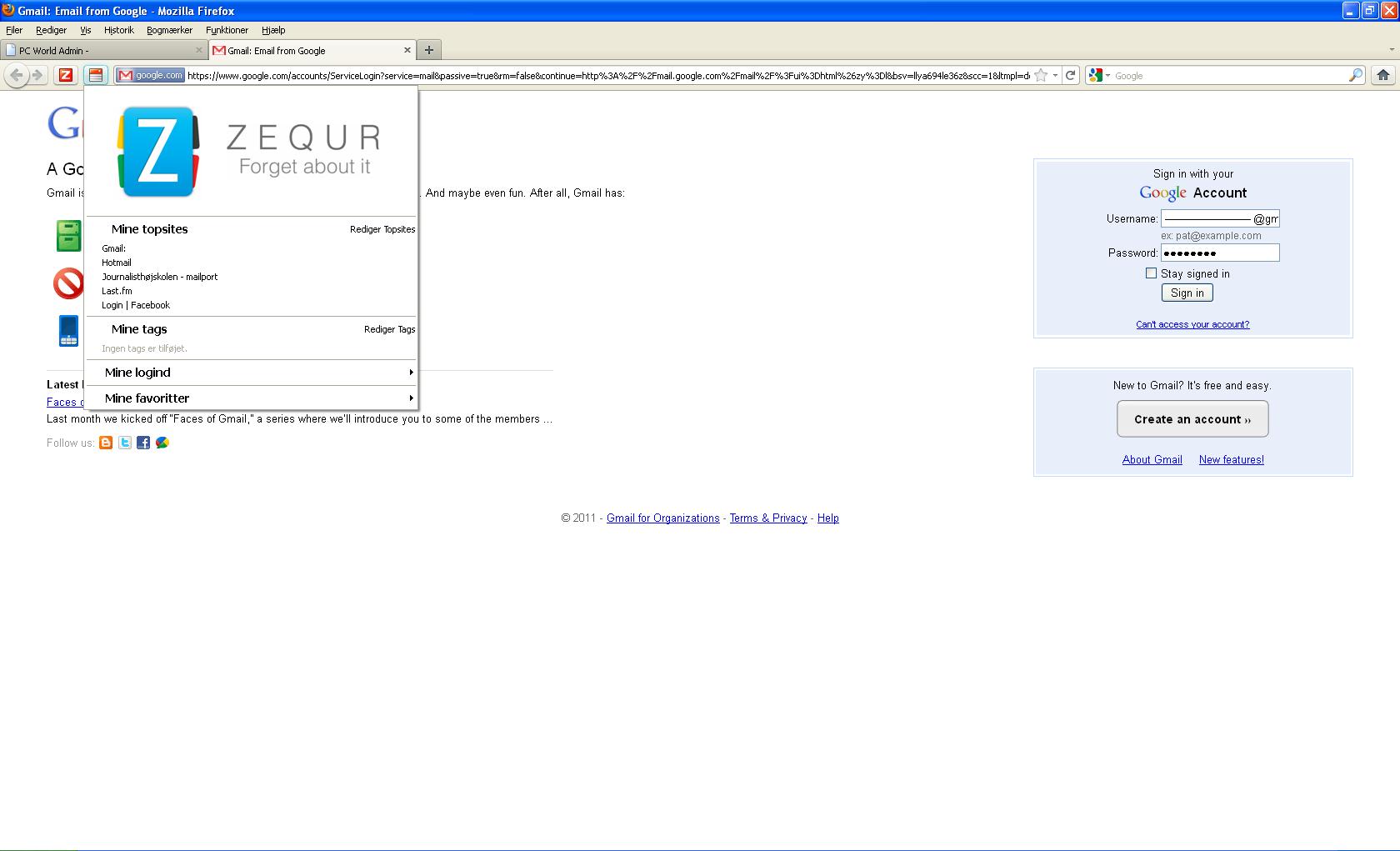Open the Can't access your account link
The height and width of the screenshot is (851, 1400).
1192,324
